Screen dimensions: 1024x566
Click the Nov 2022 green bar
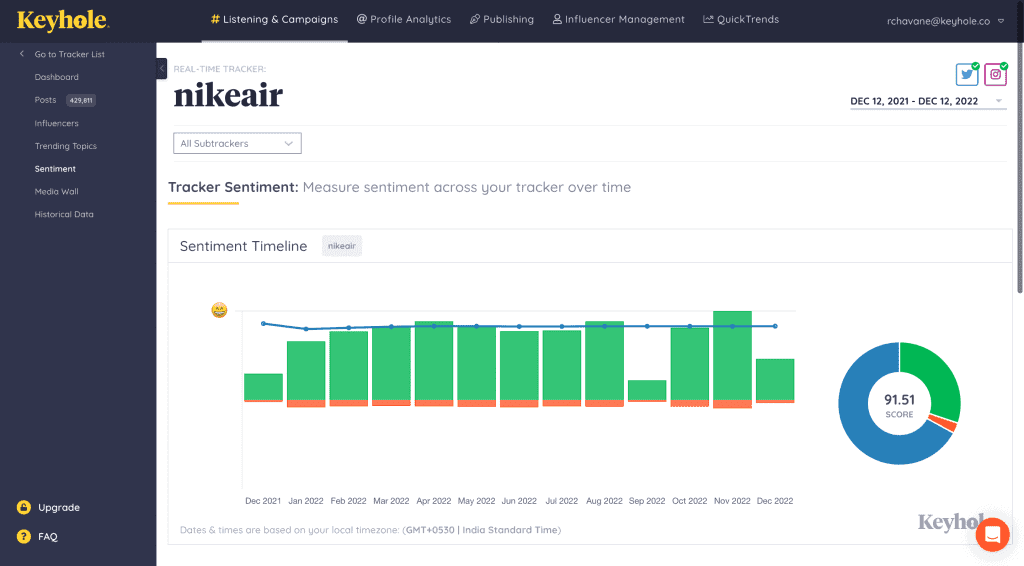point(732,356)
